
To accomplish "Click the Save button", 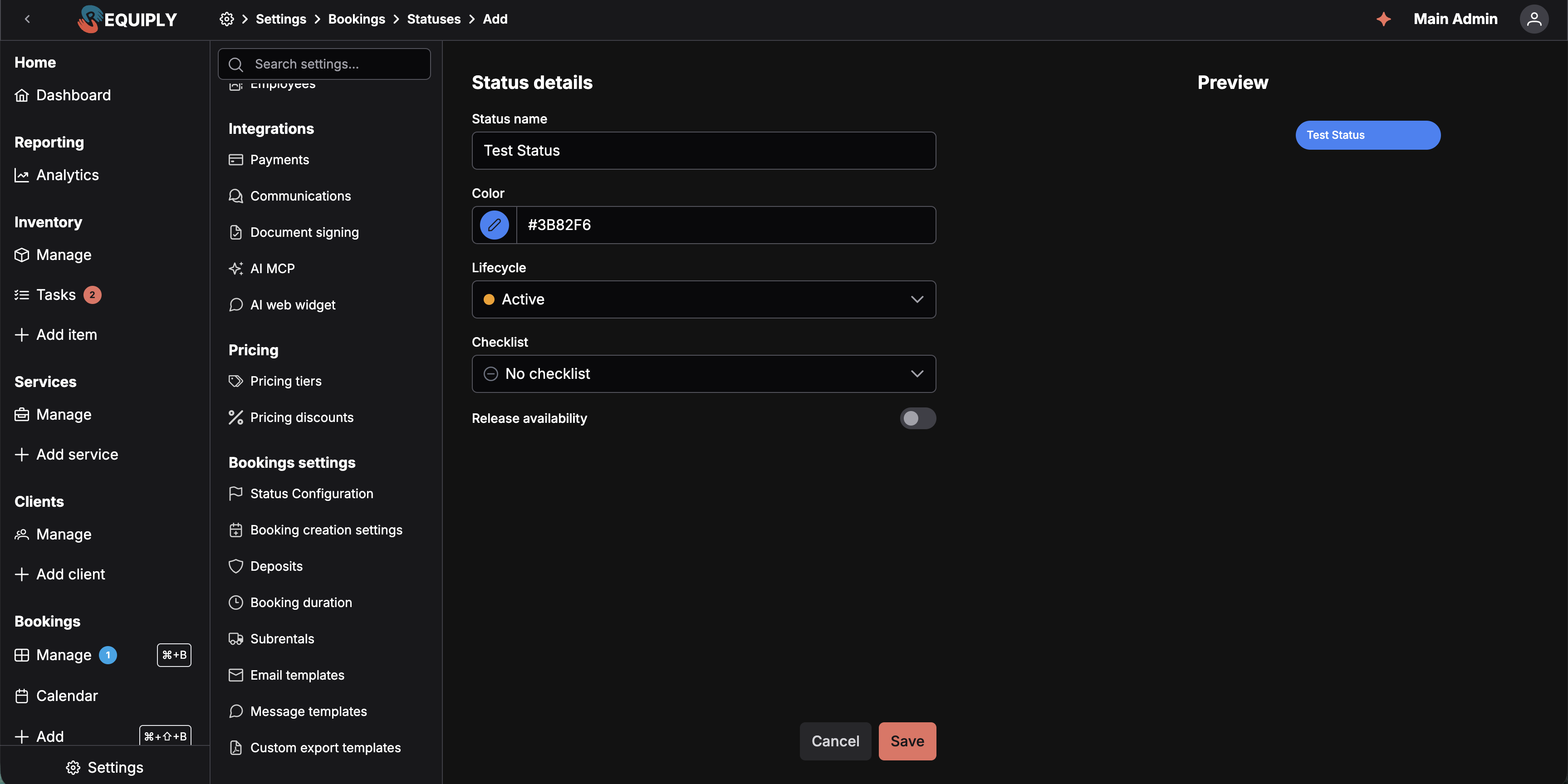I will pos(907,741).
